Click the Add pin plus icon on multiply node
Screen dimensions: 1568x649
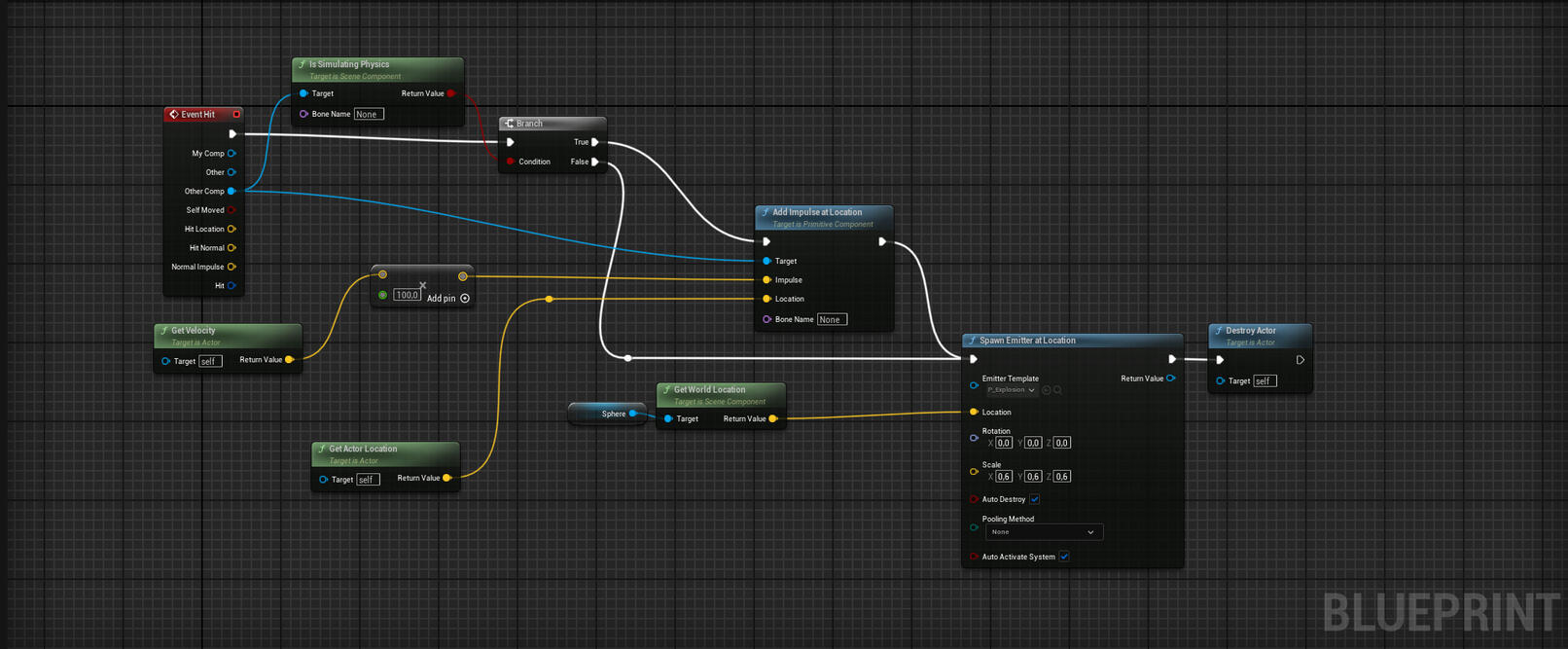point(465,299)
